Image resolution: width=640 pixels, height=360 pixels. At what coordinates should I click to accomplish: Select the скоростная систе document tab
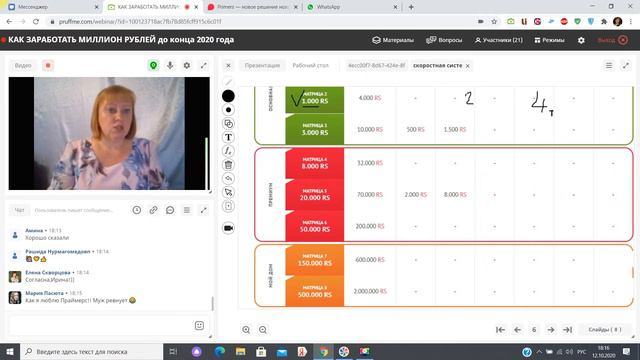tap(437, 65)
